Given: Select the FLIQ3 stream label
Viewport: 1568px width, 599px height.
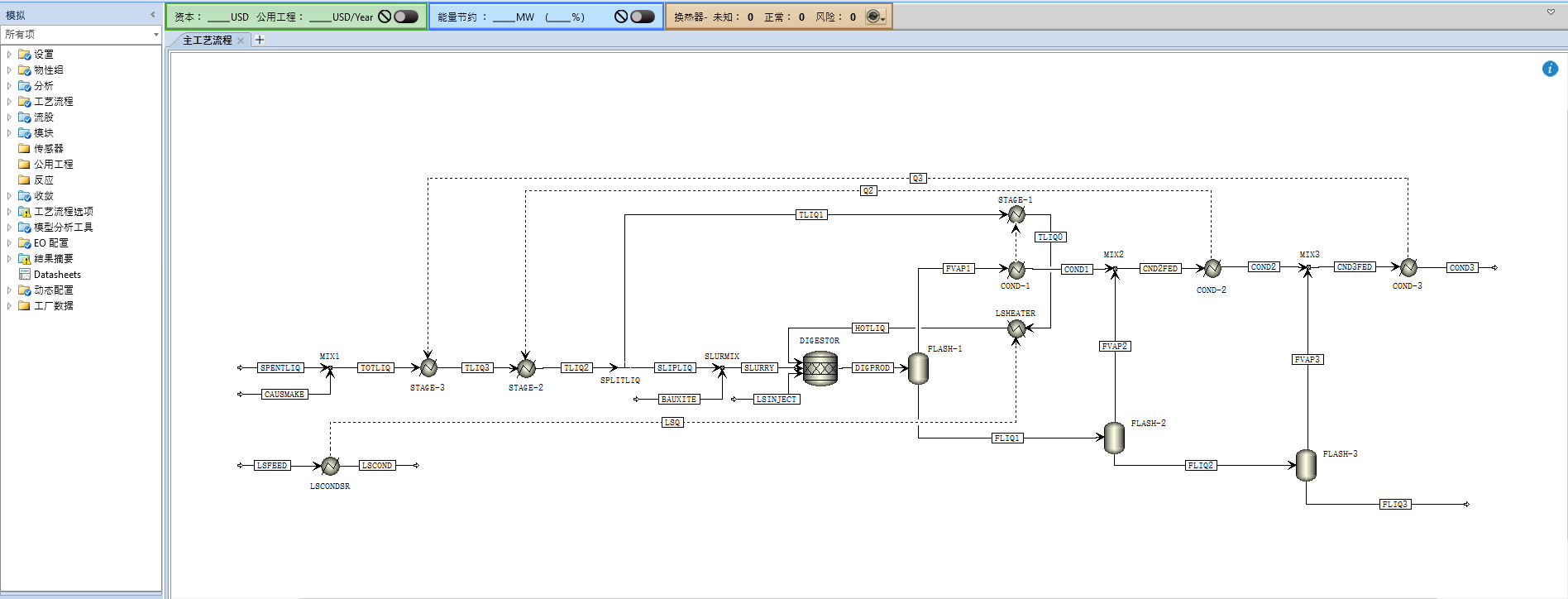Looking at the screenshot, I should [1395, 505].
